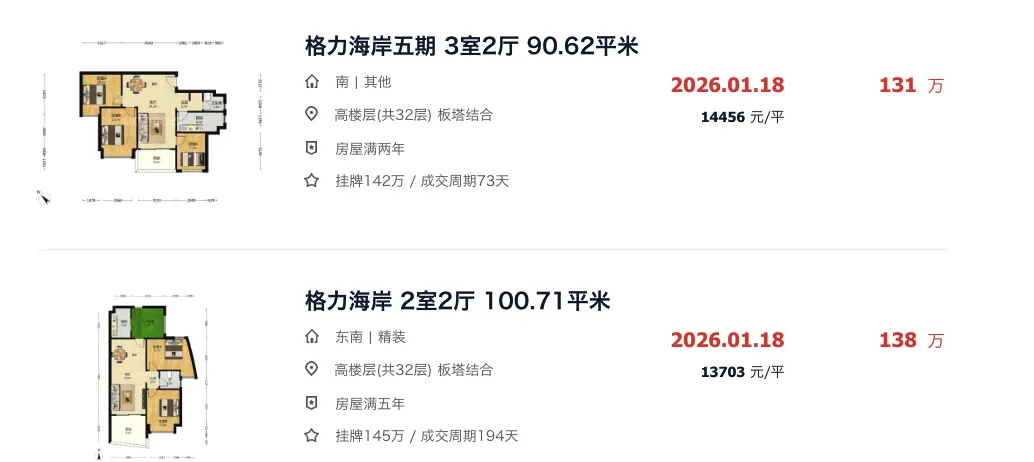View the first listing's floor plan thumbnail
This screenshot has height=462, width=1034.
coord(152,122)
